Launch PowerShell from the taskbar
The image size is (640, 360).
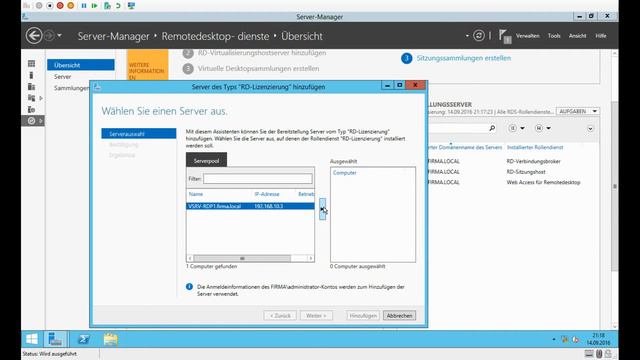click(x=84, y=339)
